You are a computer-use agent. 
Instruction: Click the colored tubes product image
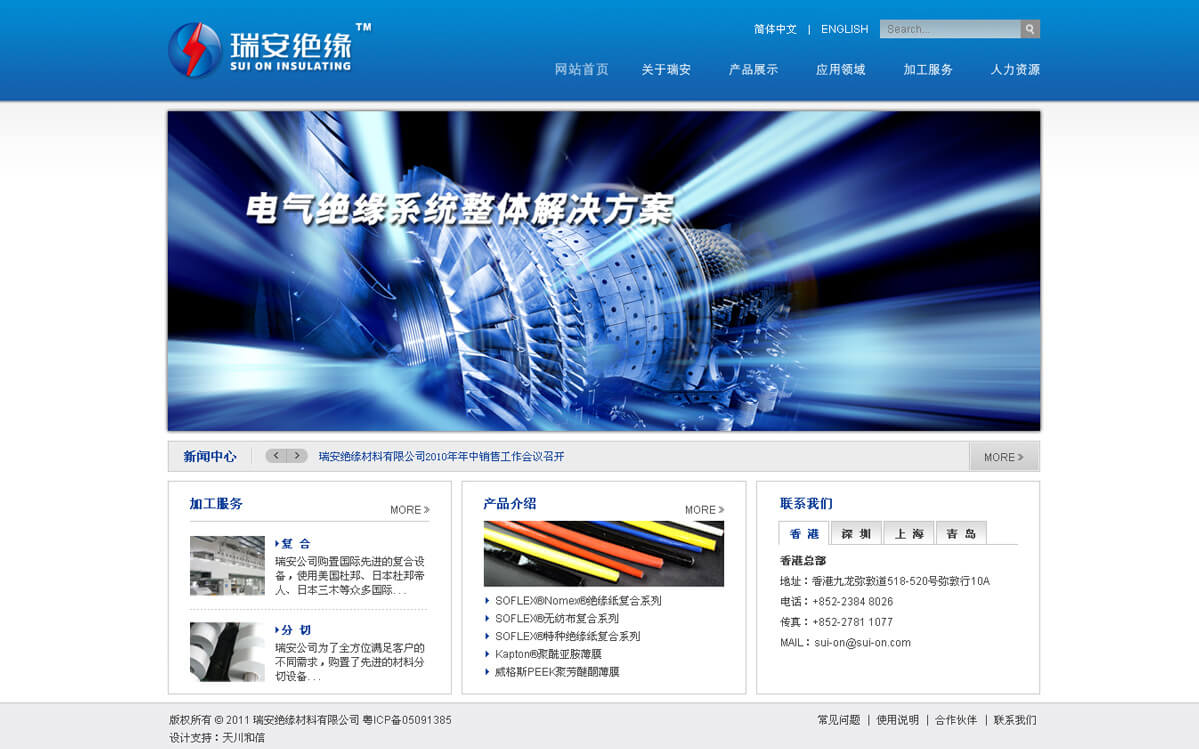tap(603, 553)
